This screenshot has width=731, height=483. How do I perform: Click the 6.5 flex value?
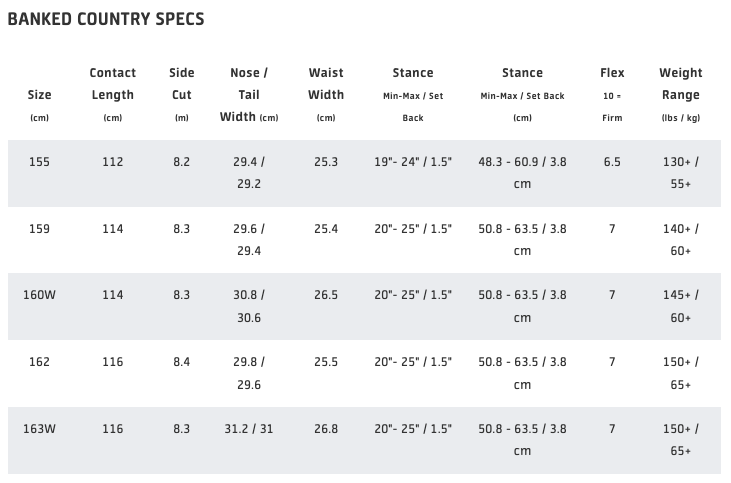tap(612, 162)
